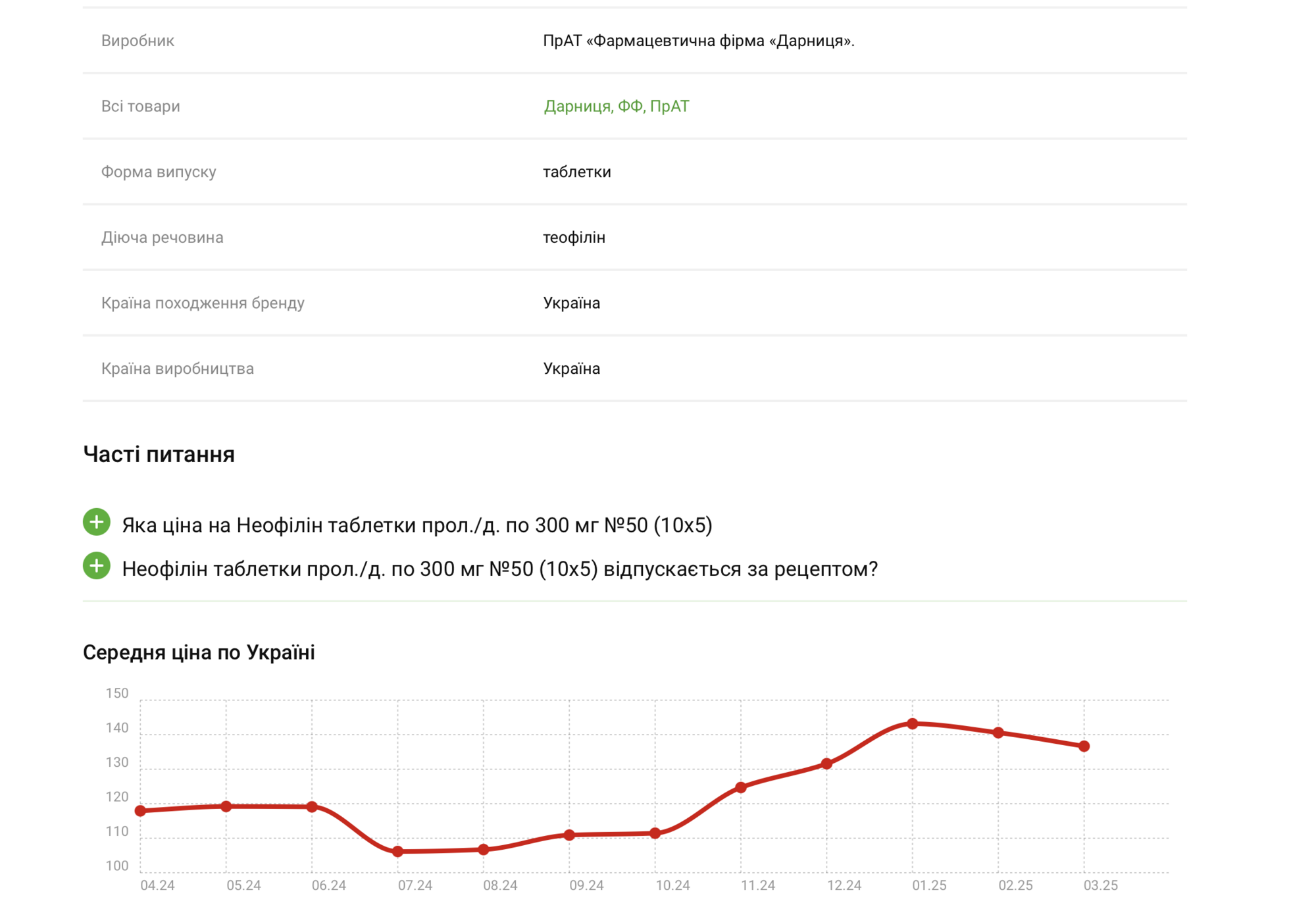1316x909 pixels.
Task: Click the 11.24 price data point
Action: click(x=741, y=787)
